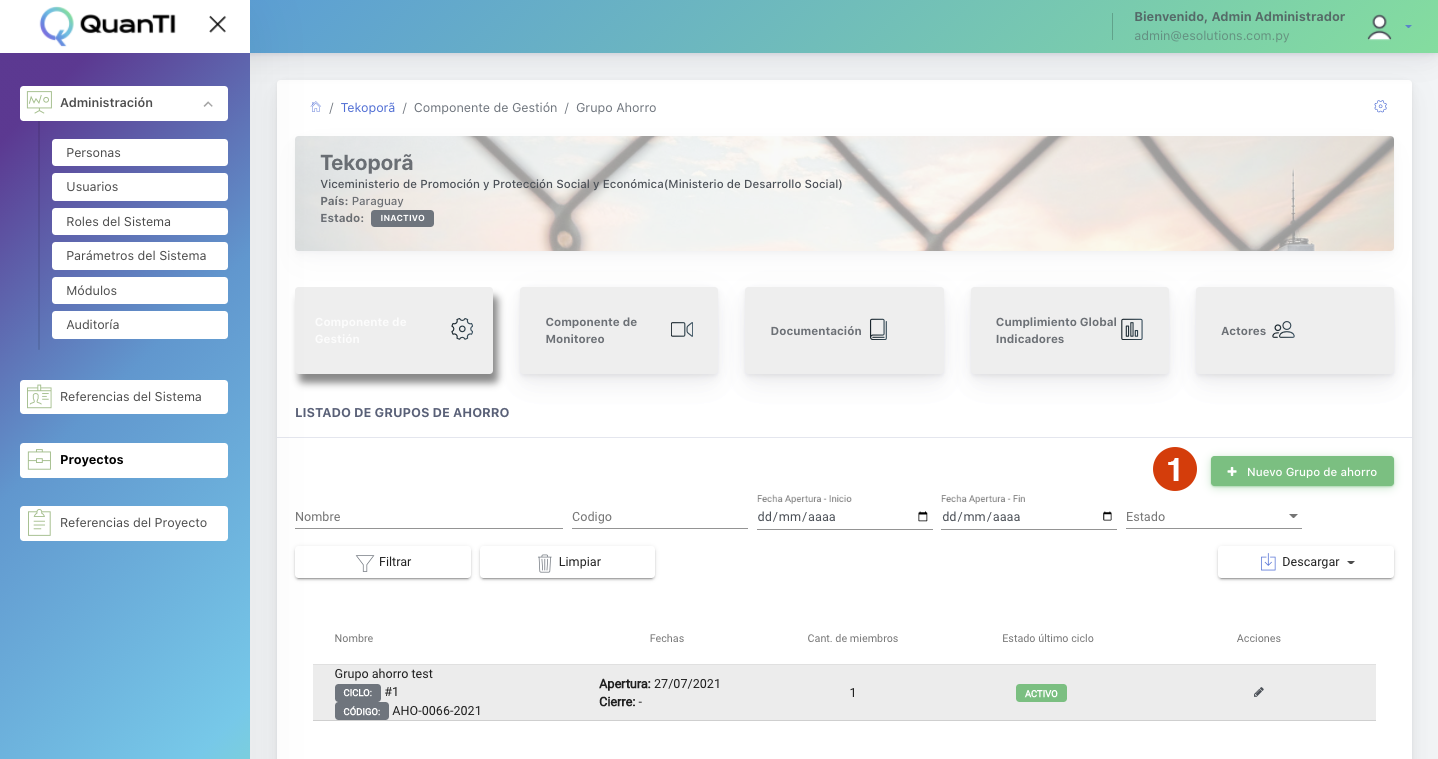
Task: Open the user profile avatar icon
Action: pos(1380,27)
